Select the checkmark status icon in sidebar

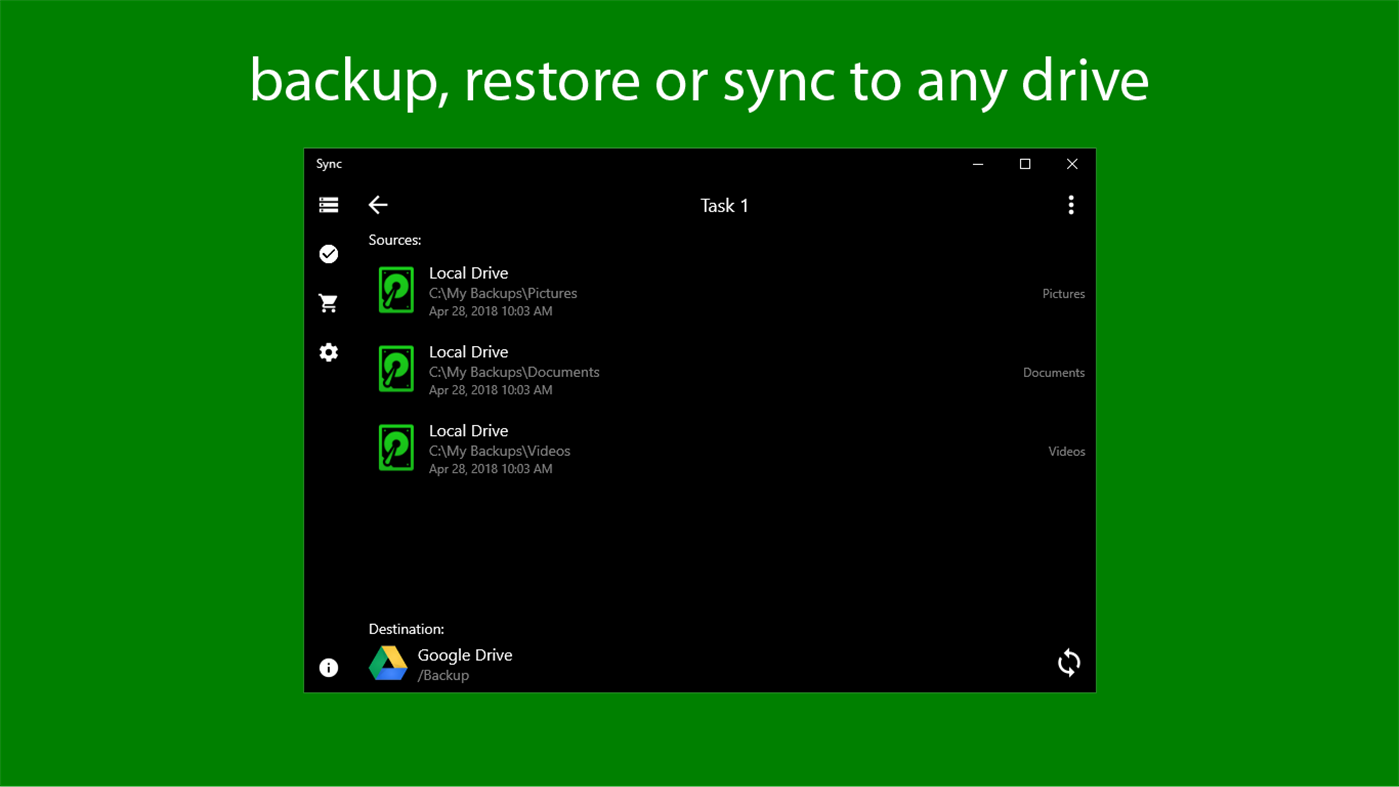click(329, 254)
